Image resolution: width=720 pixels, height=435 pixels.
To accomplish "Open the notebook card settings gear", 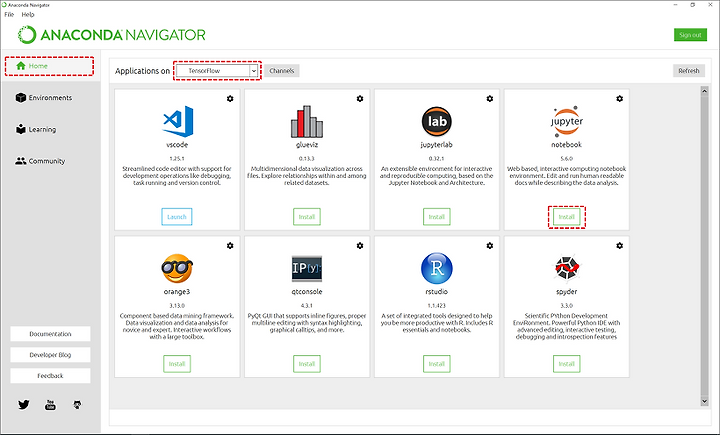I will tap(619, 99).
